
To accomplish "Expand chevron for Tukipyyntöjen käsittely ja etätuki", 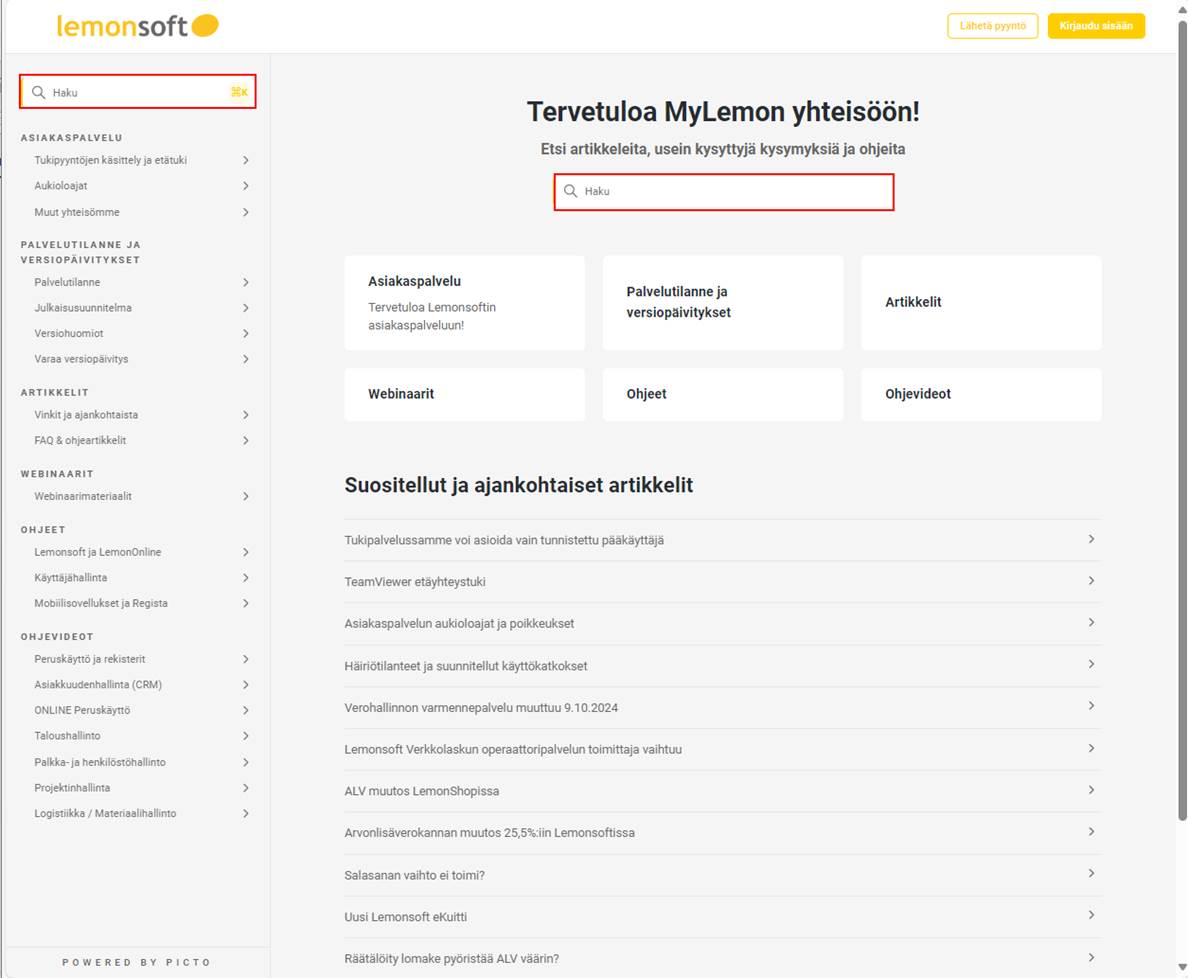I will click(x=245, y=160).
